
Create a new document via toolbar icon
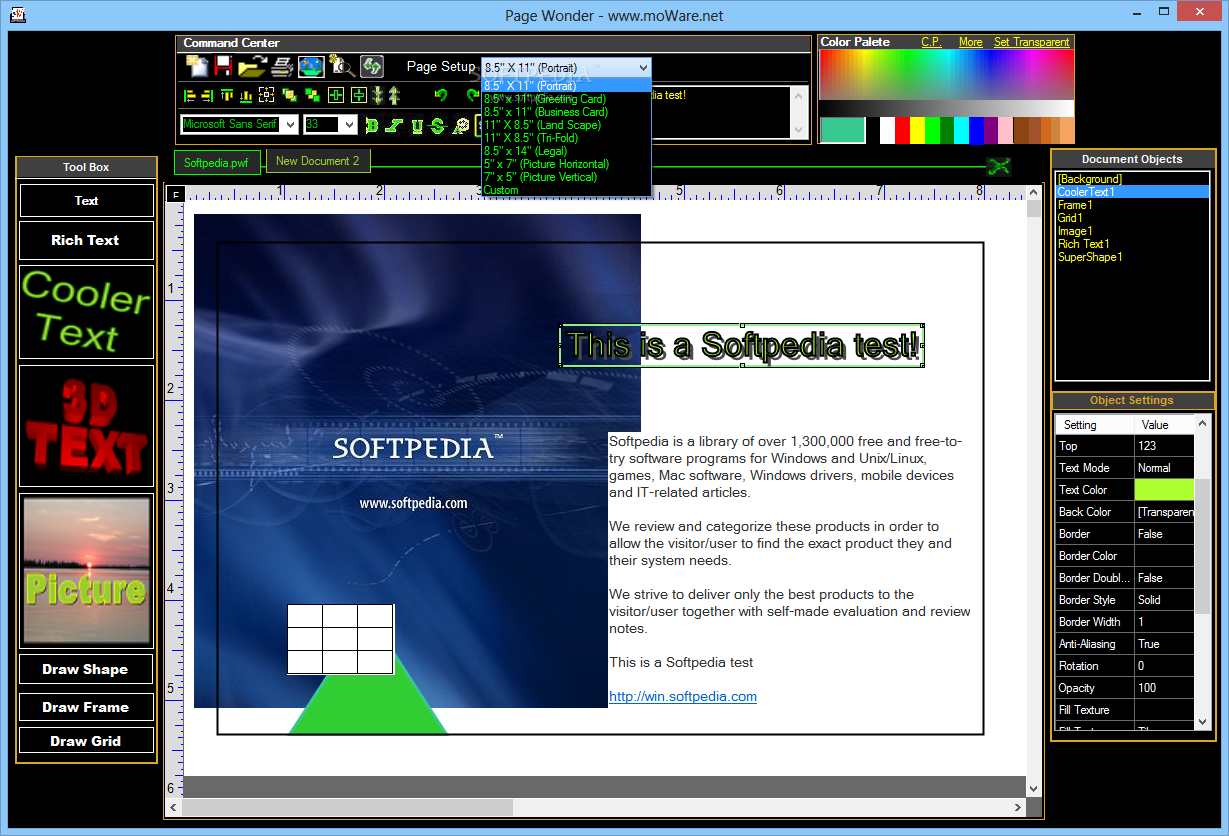point(197,67)
